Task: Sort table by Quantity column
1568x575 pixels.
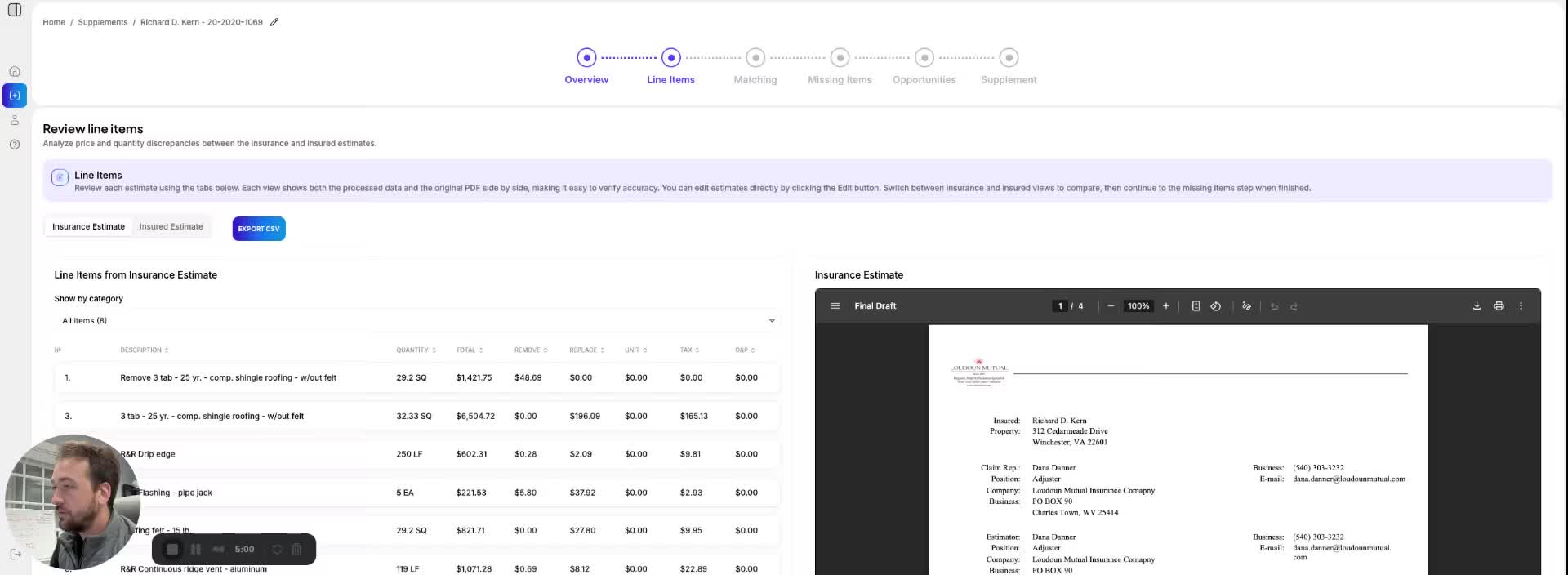Action: tap(416, 350)
